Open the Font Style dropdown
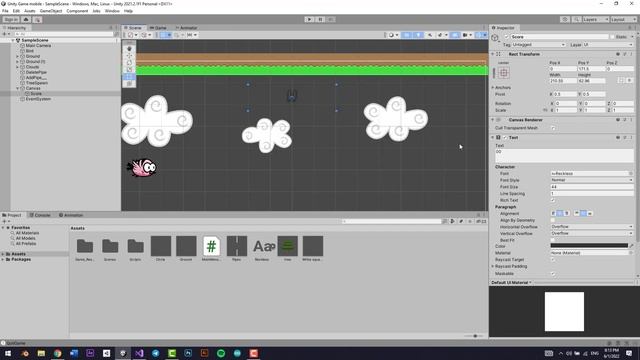The image size is (640, 360). (592, 180)
